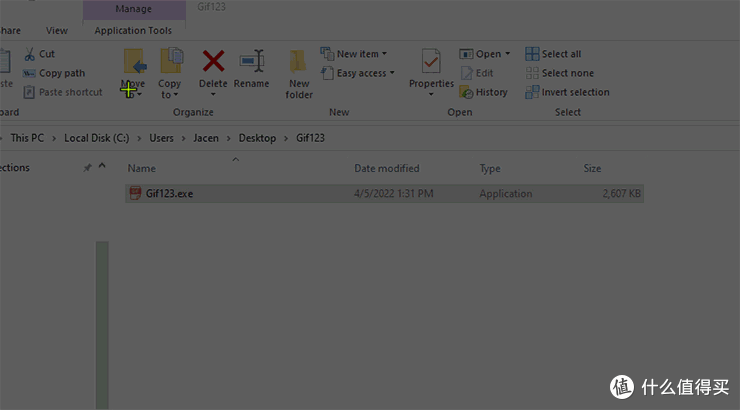Click the Invert selection icon
This screenshot has height=410, width=740.
click(x=532, y=92)
